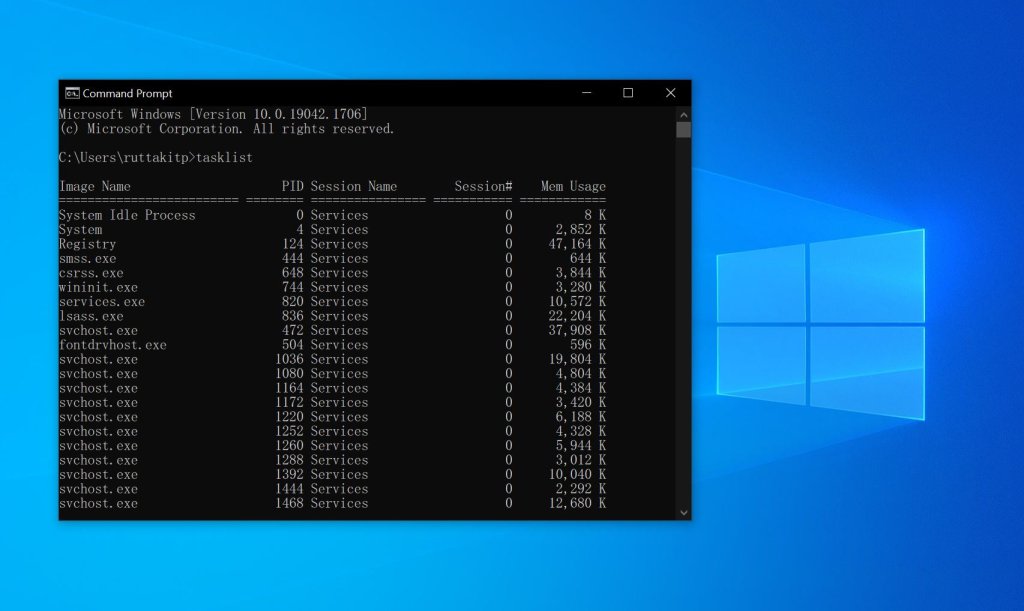Viewport: 1024px width, 611px height.
Task: Click the scrollbar down arrow
Action: [x=683, y=511]
